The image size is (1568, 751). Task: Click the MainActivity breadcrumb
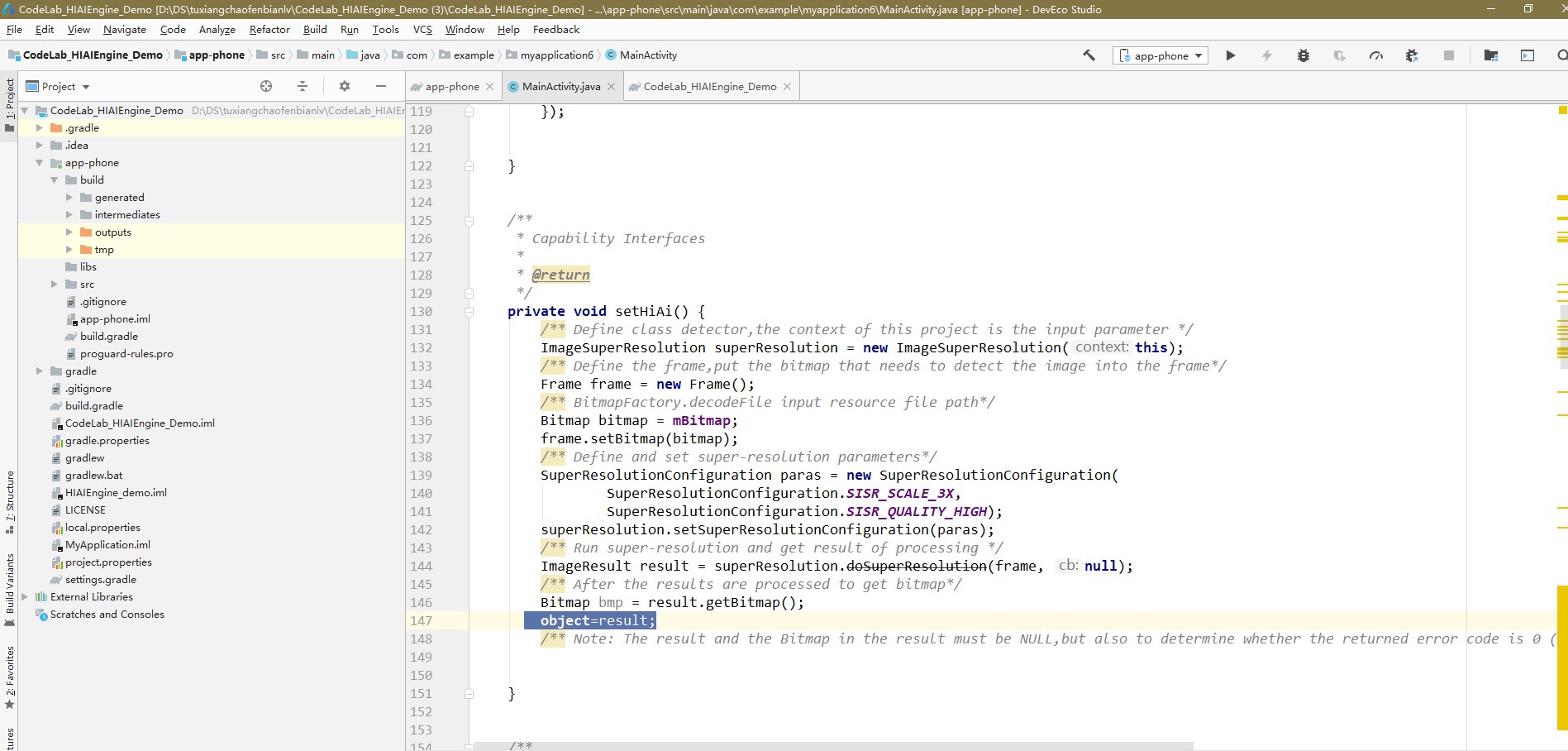click(641, 55)
